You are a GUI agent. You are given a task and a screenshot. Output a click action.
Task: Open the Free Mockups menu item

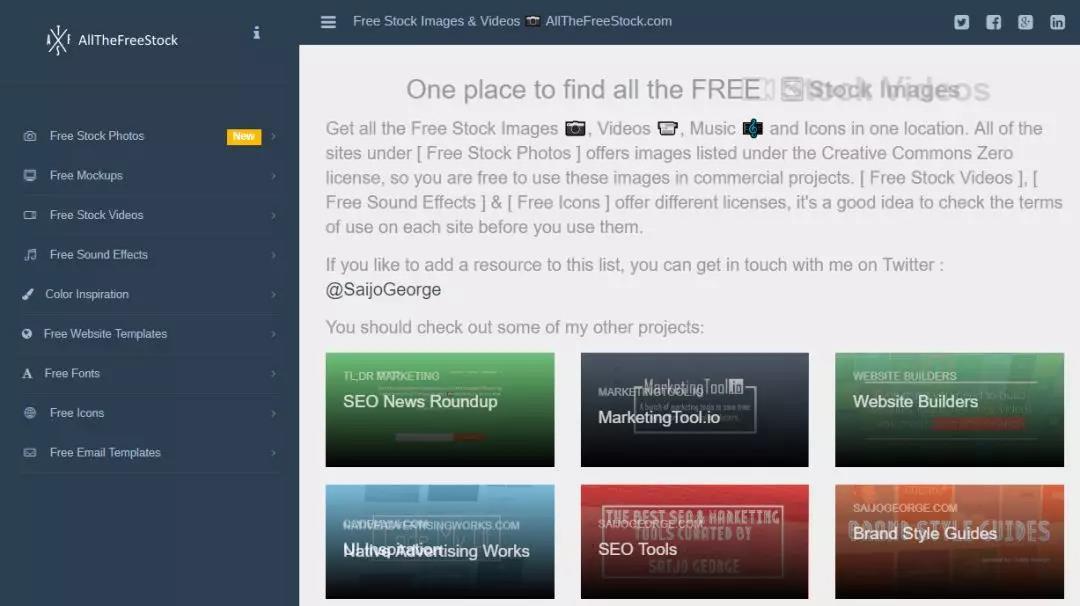tap(151, 176)
